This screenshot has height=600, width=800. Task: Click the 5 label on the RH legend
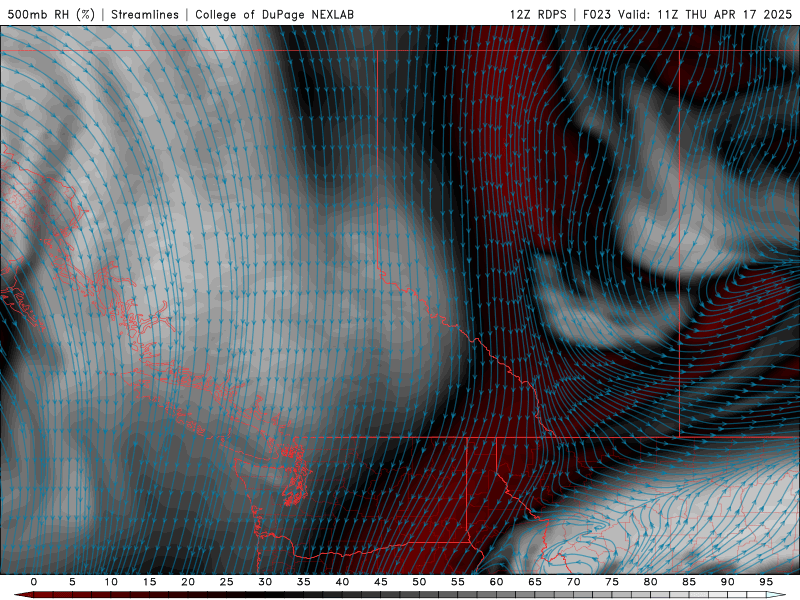pyautogui.click(x=72, y=582)
